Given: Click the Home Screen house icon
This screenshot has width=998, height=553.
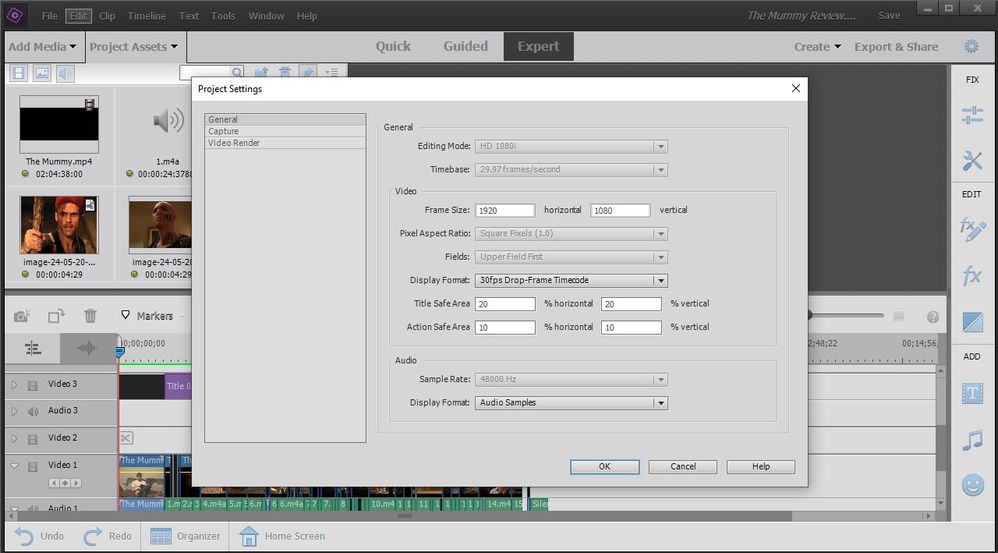Looking at the screenshot, I should [x=248, y=536].
